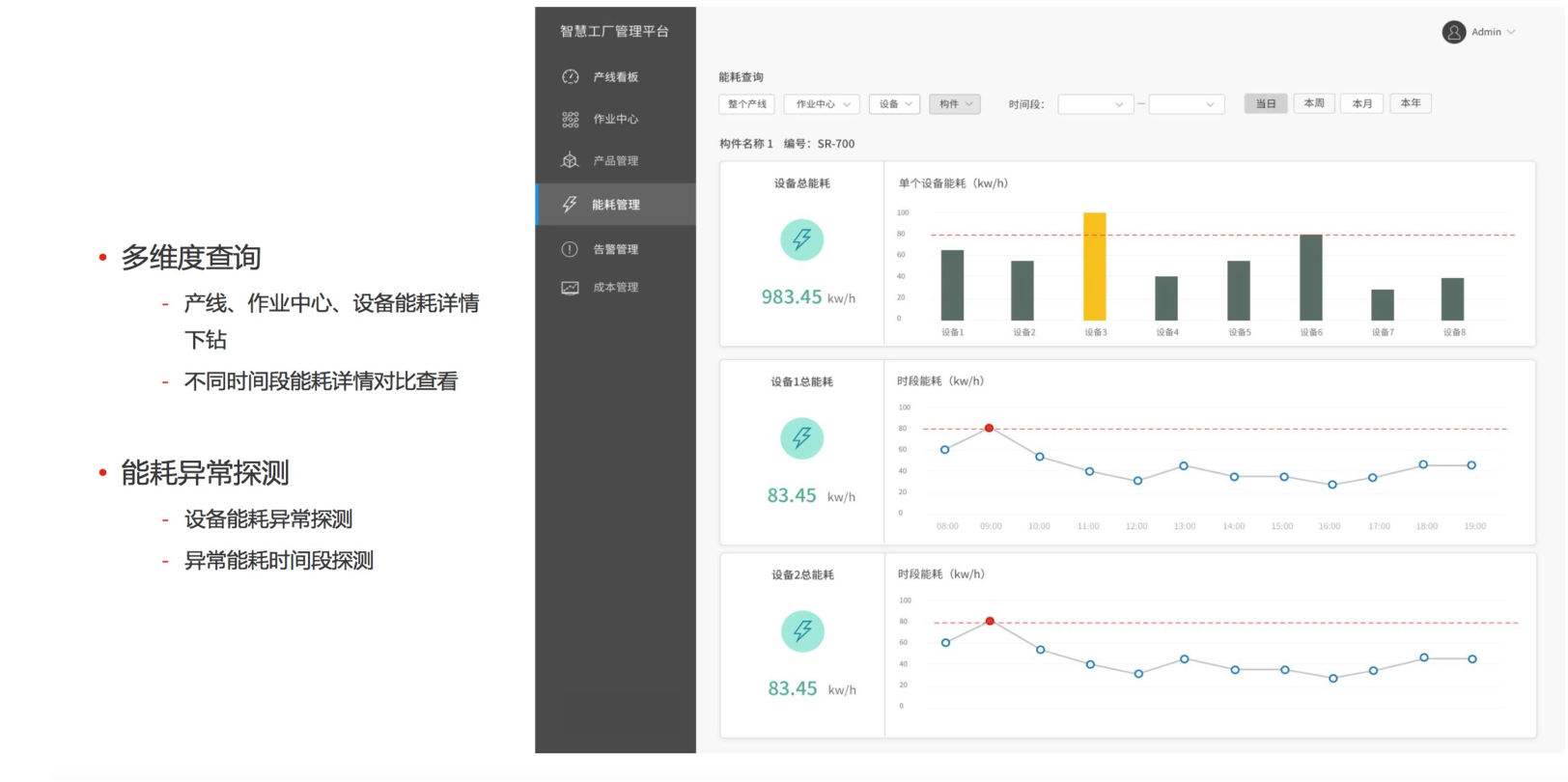Click the 设备7 bar in chart

(1383, 305)
